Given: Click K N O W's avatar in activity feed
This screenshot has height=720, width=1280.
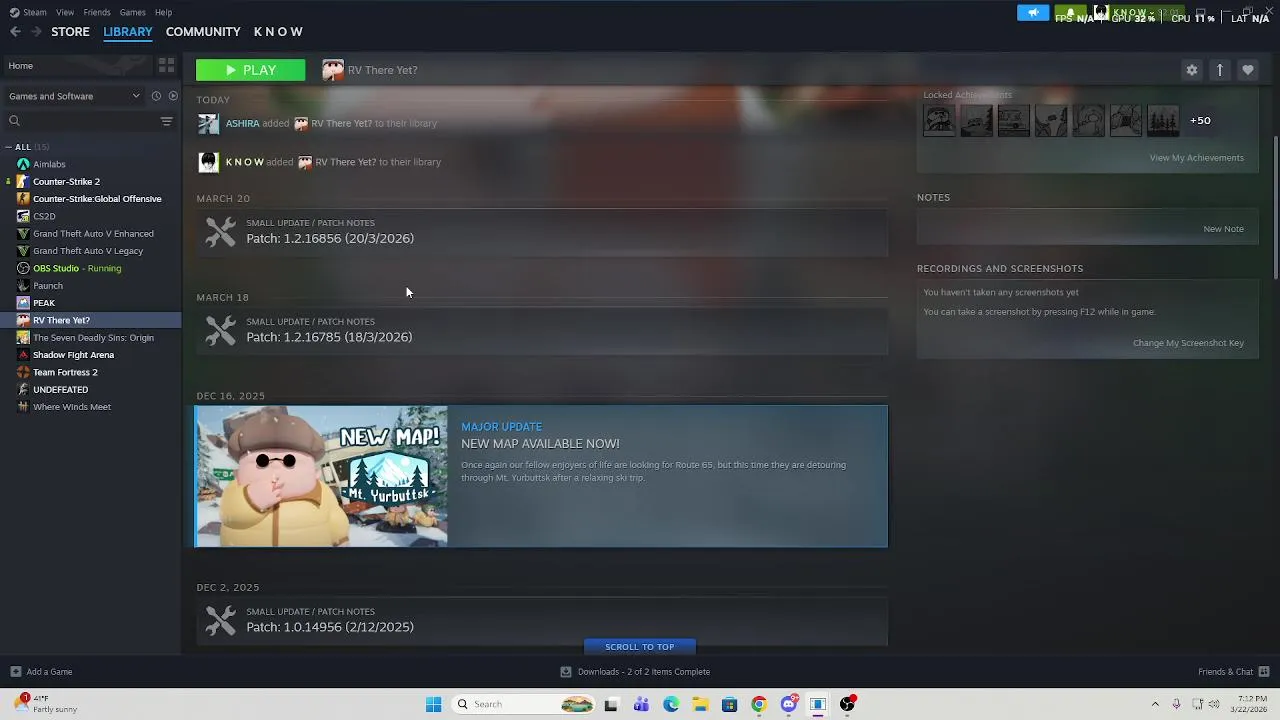Looking at the screenshot, I should [208, 162].
